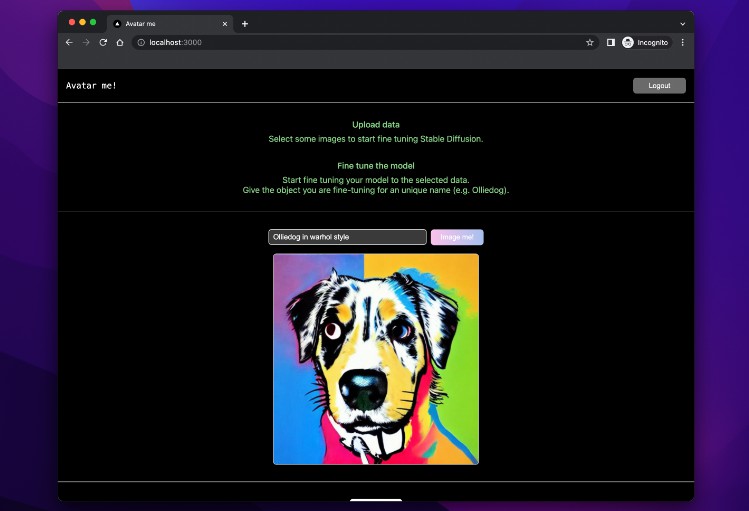
Task: Click the browser forward arrow
Action: (x=86, y=43)
